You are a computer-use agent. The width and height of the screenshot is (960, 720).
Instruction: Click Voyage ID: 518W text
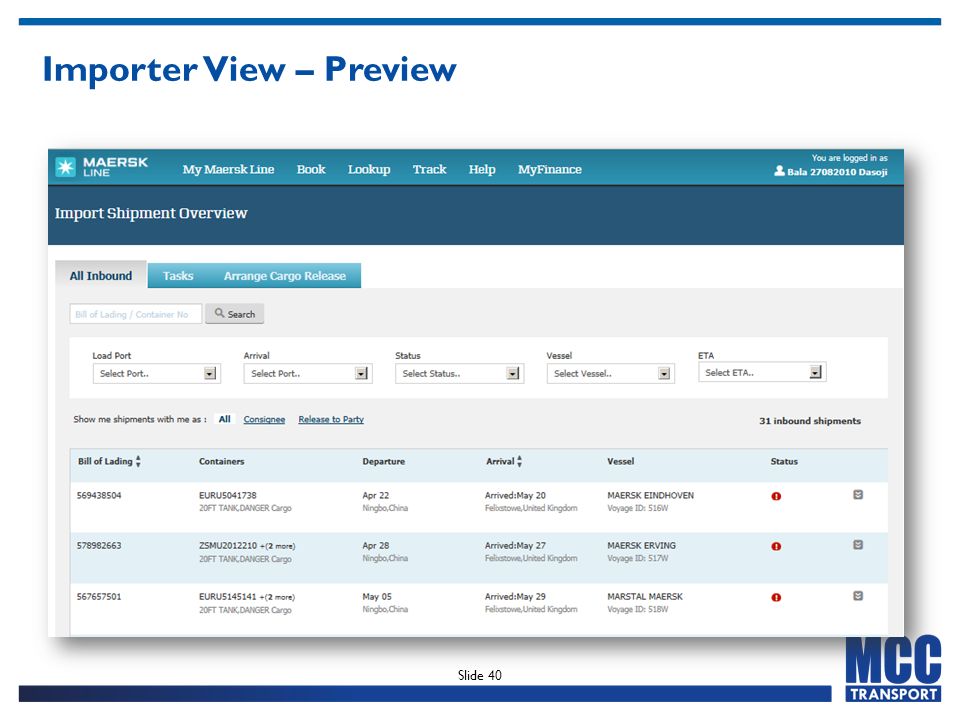tap(638, 609)
